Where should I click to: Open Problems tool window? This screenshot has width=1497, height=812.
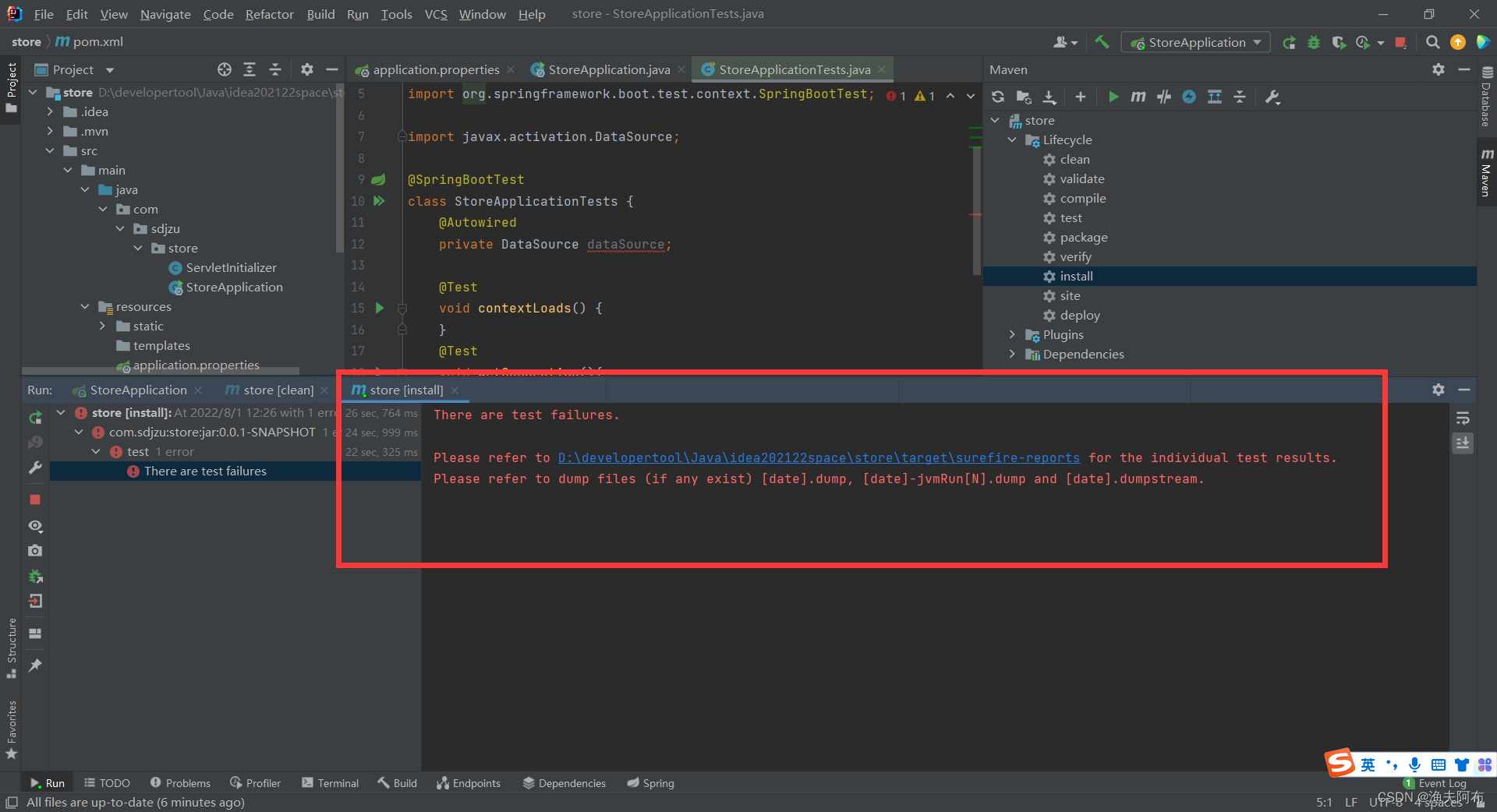pos(180,783)
